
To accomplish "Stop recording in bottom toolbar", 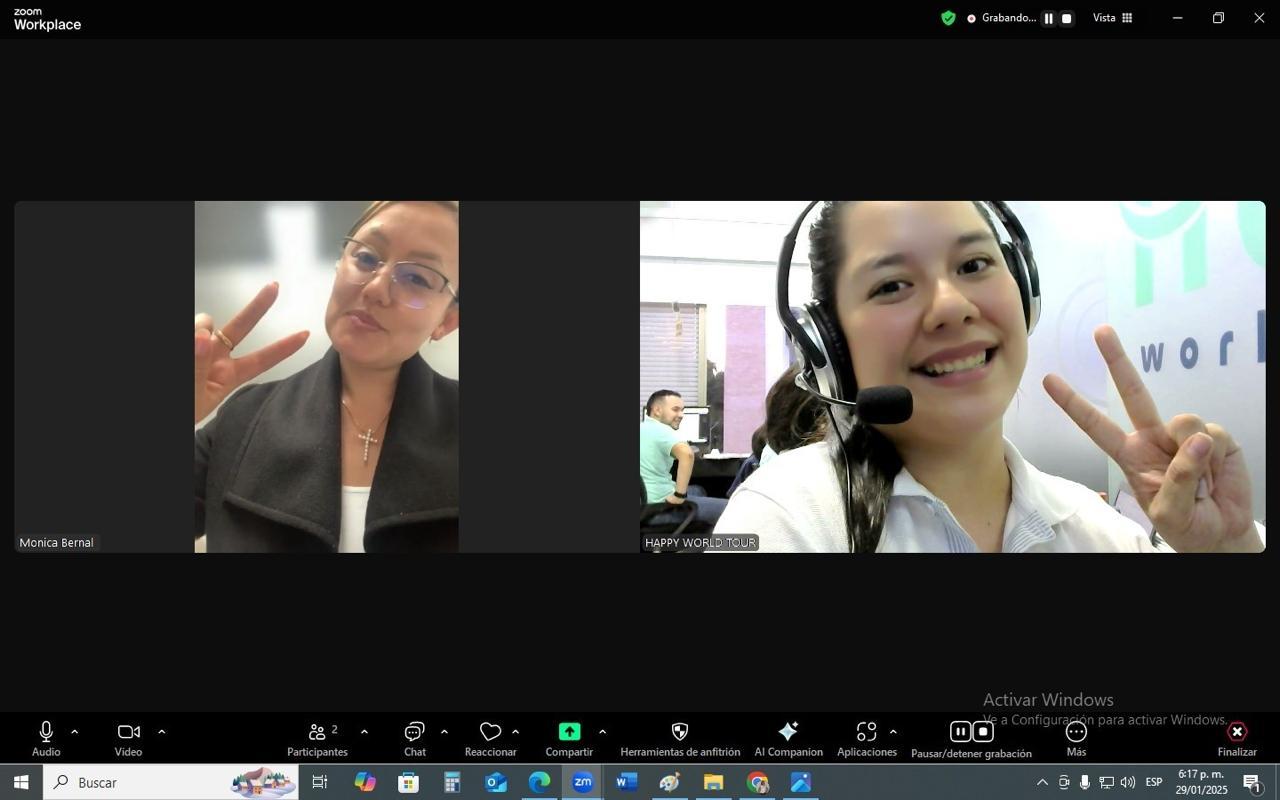I will pyautogui.click(x=983, y=731).
